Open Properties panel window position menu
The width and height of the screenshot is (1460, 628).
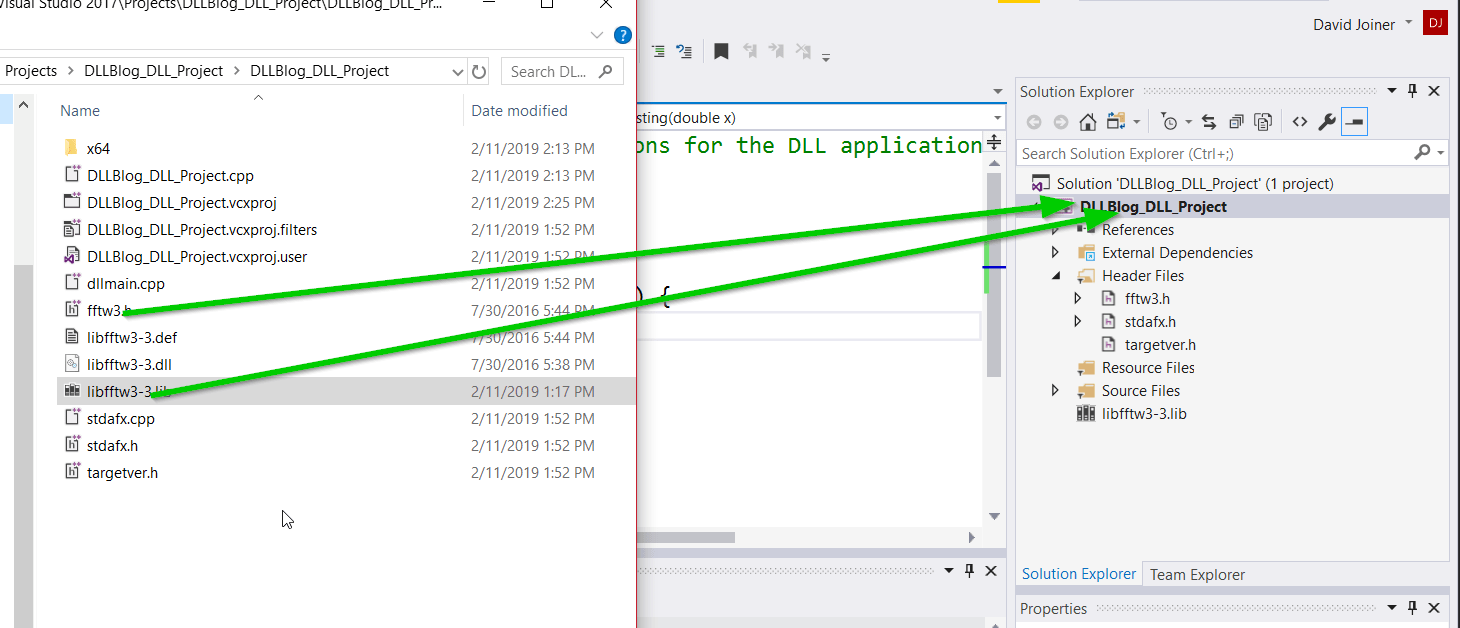(1393, 608)
